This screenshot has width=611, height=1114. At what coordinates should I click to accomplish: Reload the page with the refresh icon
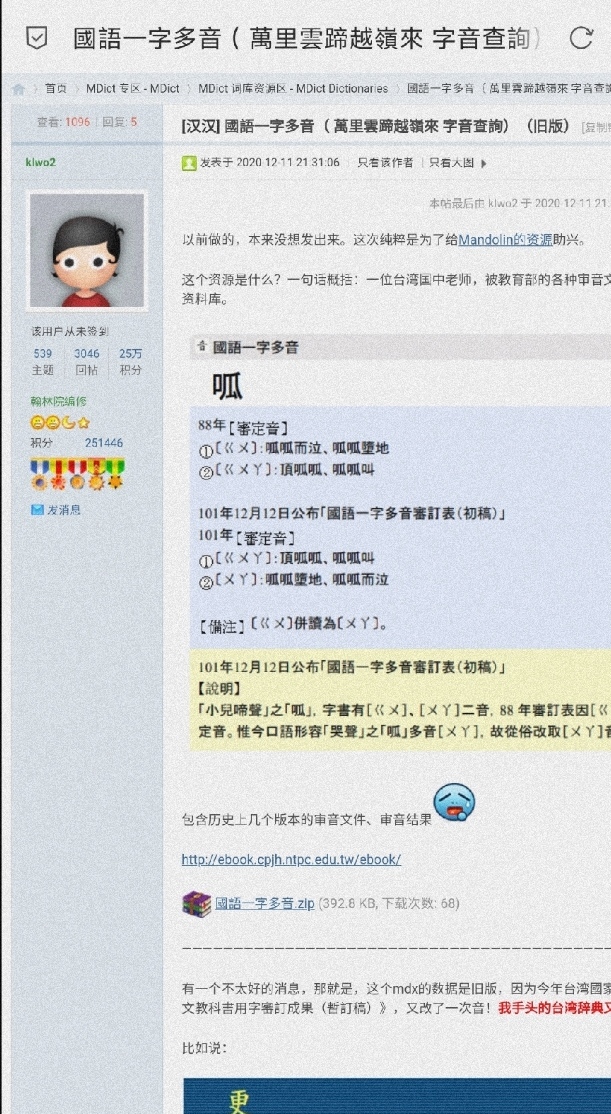(x=581, y=38)
